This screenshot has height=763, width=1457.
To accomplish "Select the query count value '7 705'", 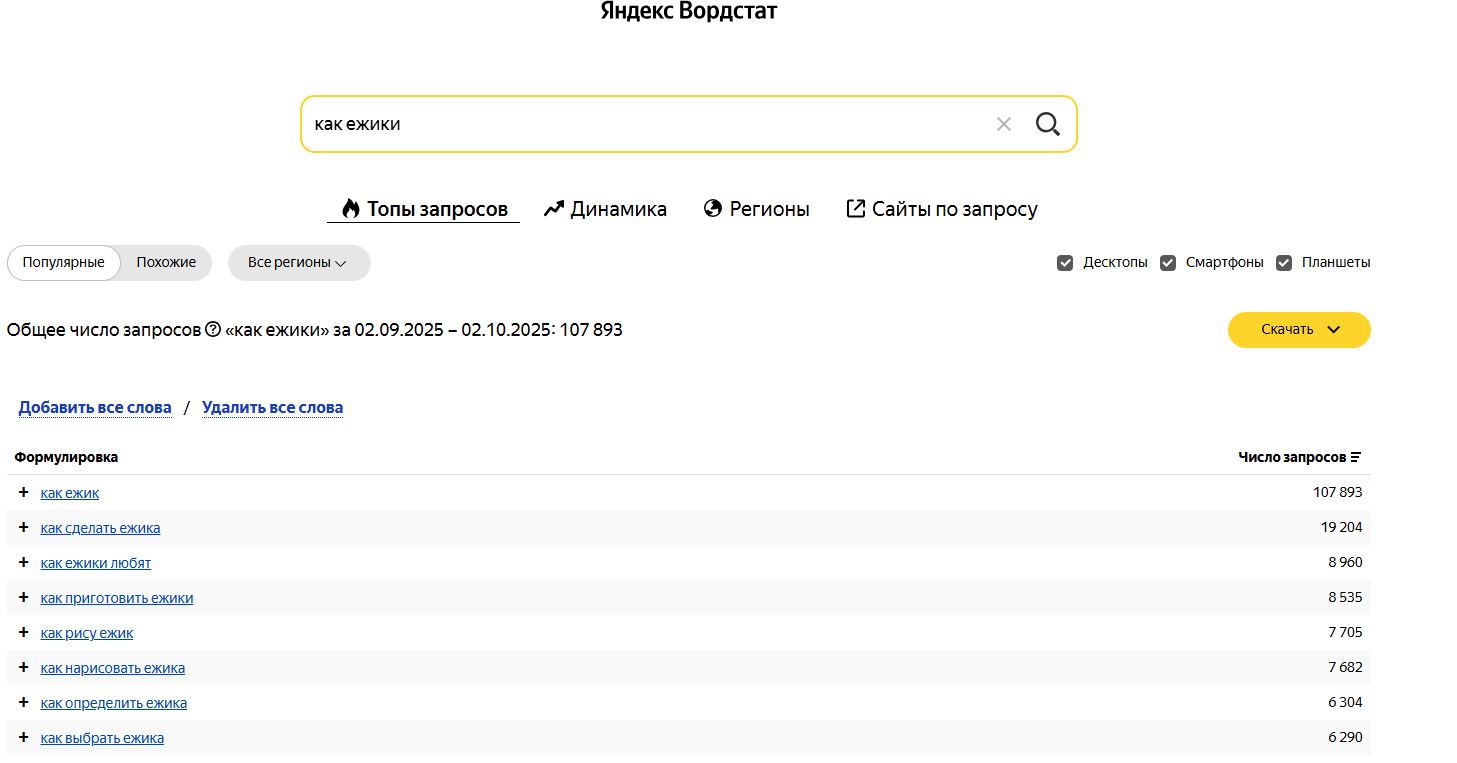I will tap(1345, 632).
